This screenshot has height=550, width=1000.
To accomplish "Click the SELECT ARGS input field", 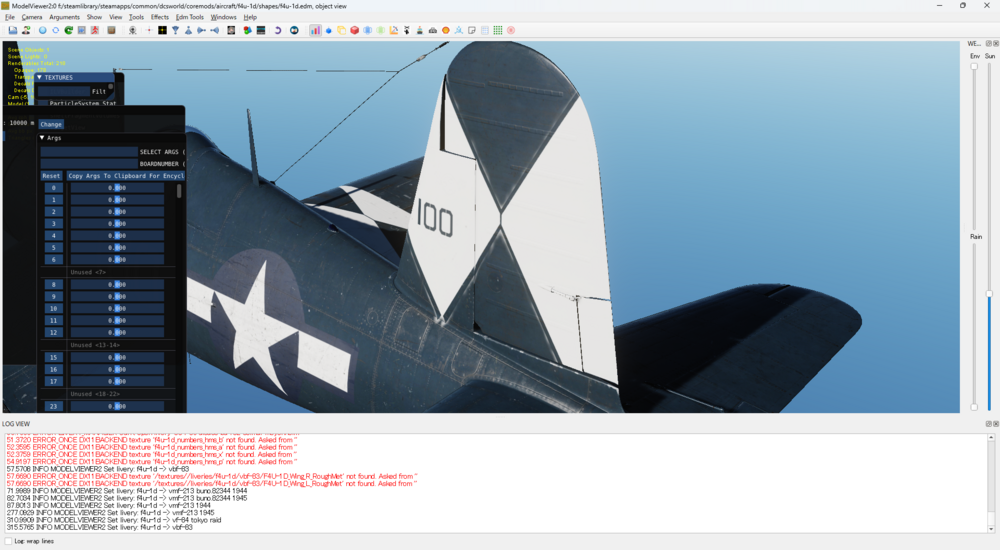I will [89, 152].
